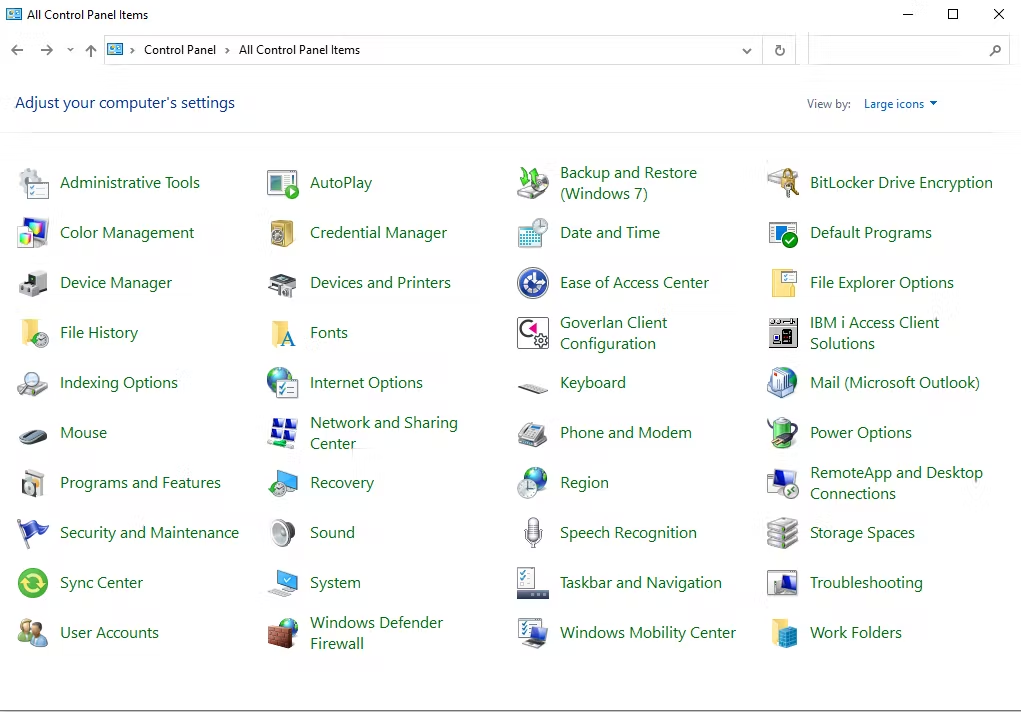Open the Device Manager icon
Viewport: 1021px width, 712px height.
pyautogui.click(x=33, y=283)
